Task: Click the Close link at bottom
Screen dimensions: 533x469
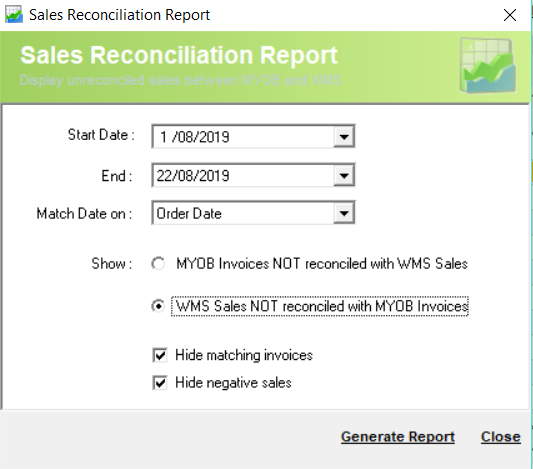Action: tap(501, 437)
